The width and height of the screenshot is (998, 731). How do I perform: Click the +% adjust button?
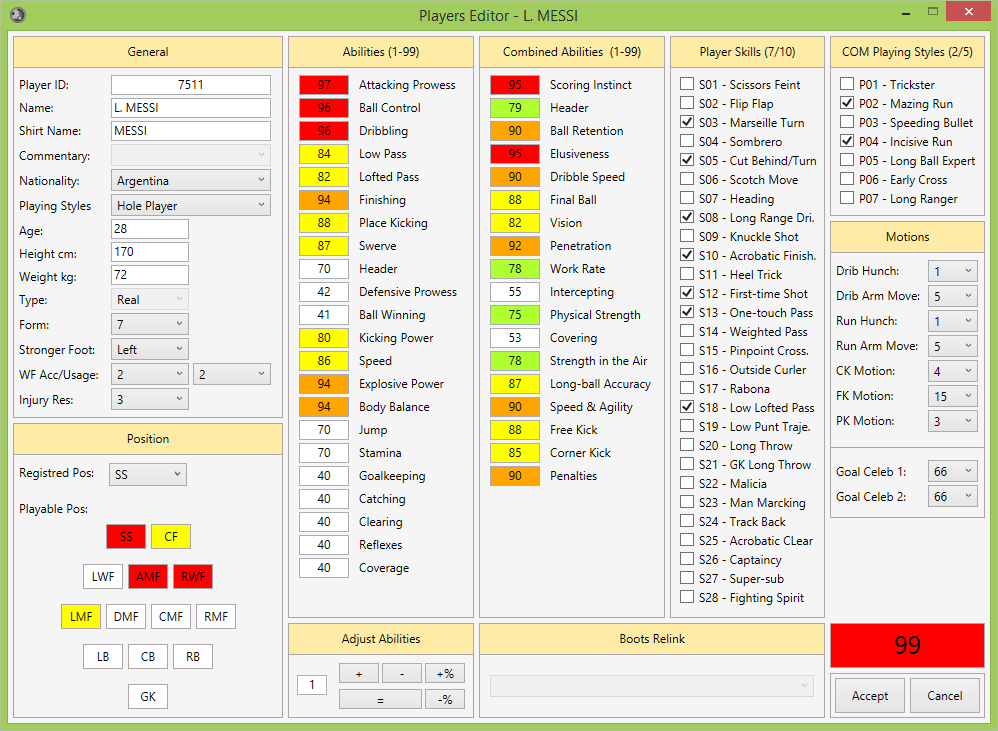click(x=444, y=673)
